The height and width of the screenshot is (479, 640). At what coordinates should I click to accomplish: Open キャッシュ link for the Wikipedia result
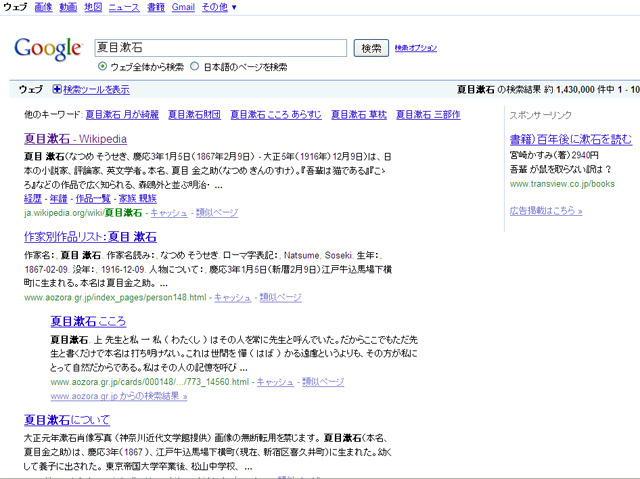coord(169,213)
